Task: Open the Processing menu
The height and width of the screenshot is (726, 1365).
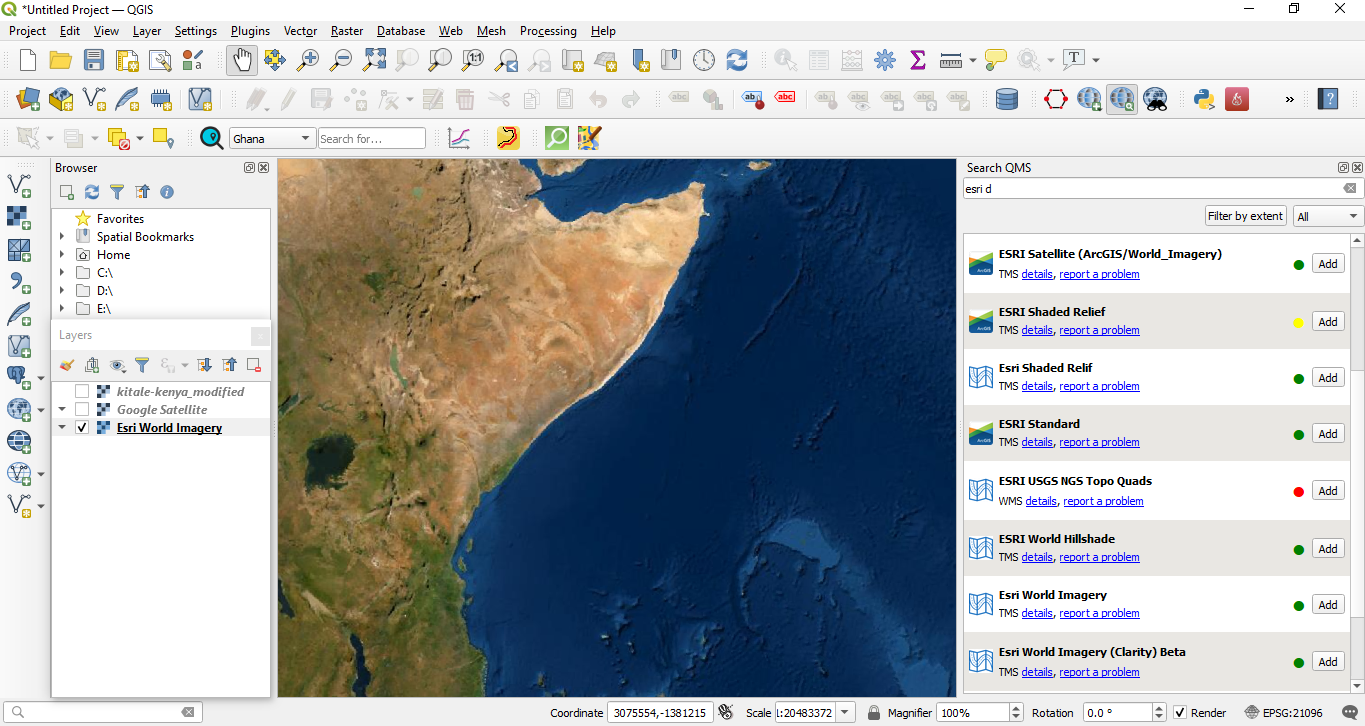Action: (x=548, y=31)
